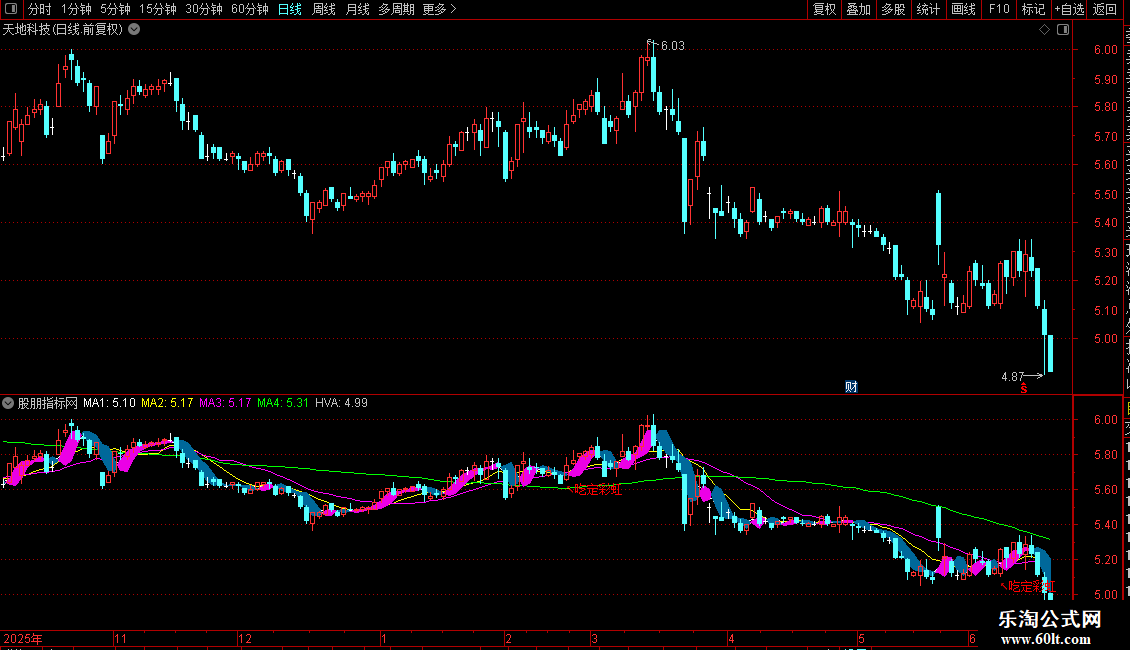Click the diamond icon above the chart
1130x650 pixels.
1044,30
